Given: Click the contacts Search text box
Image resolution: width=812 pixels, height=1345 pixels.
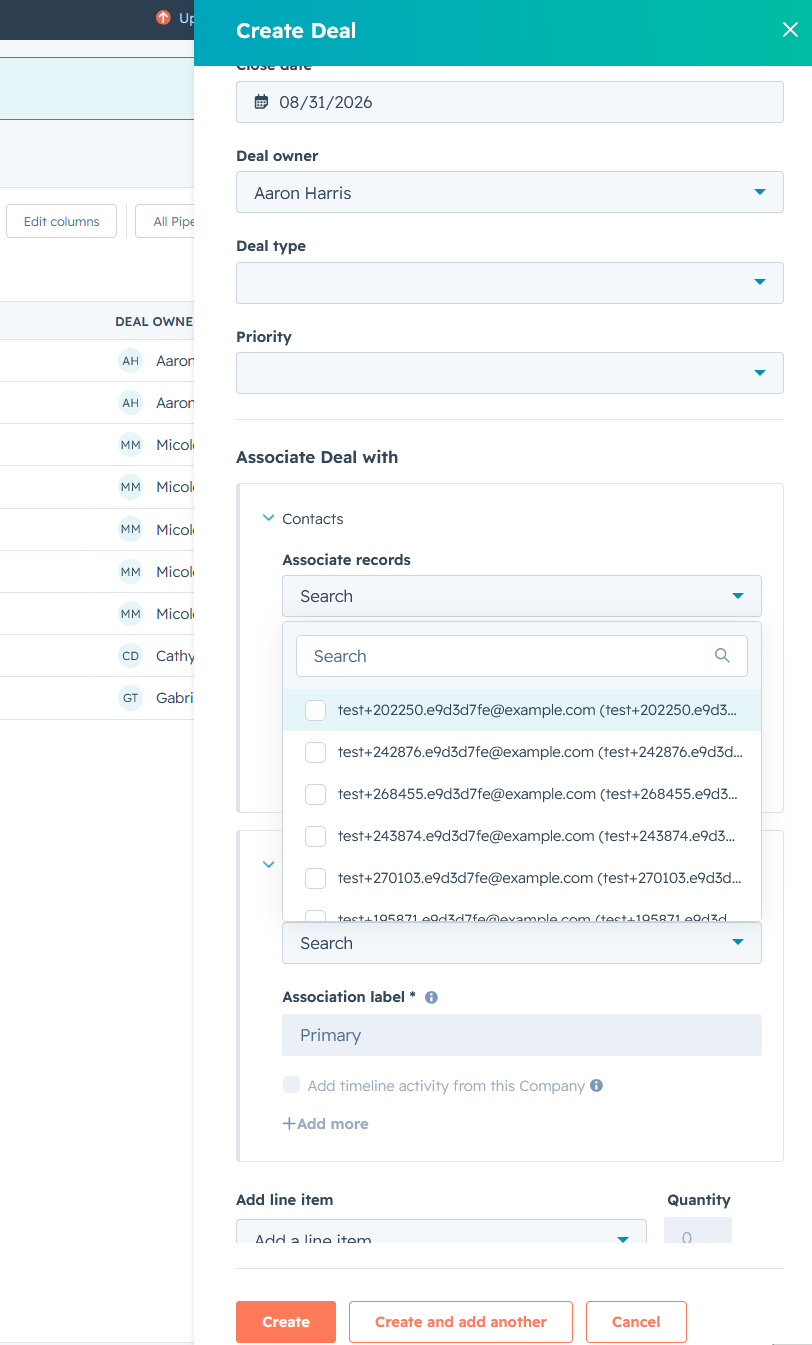Looking at the screenshot, I should (522, 656).
